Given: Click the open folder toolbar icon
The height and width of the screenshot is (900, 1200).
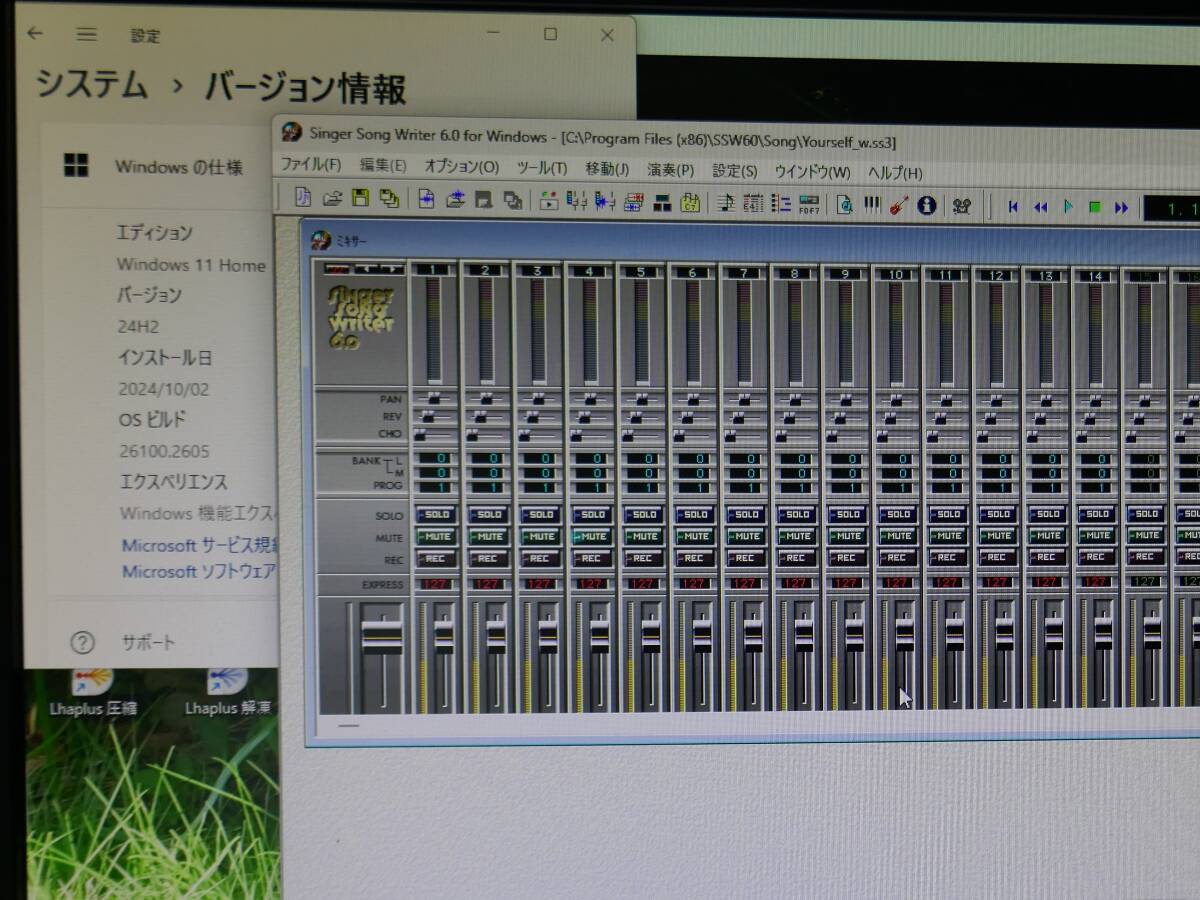Looking at the screenshot, I should click(333, 199).
